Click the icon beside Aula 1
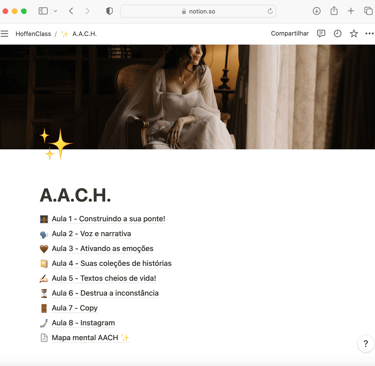This screenshot has width=375, height=366. 44,219
